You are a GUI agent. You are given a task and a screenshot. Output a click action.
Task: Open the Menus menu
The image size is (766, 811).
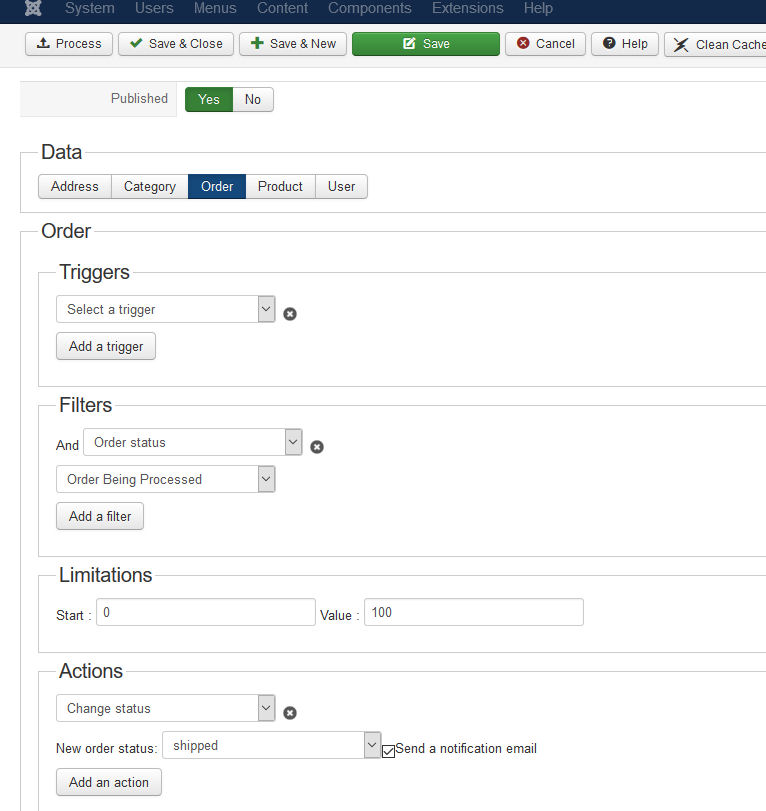tap(215, 8)
